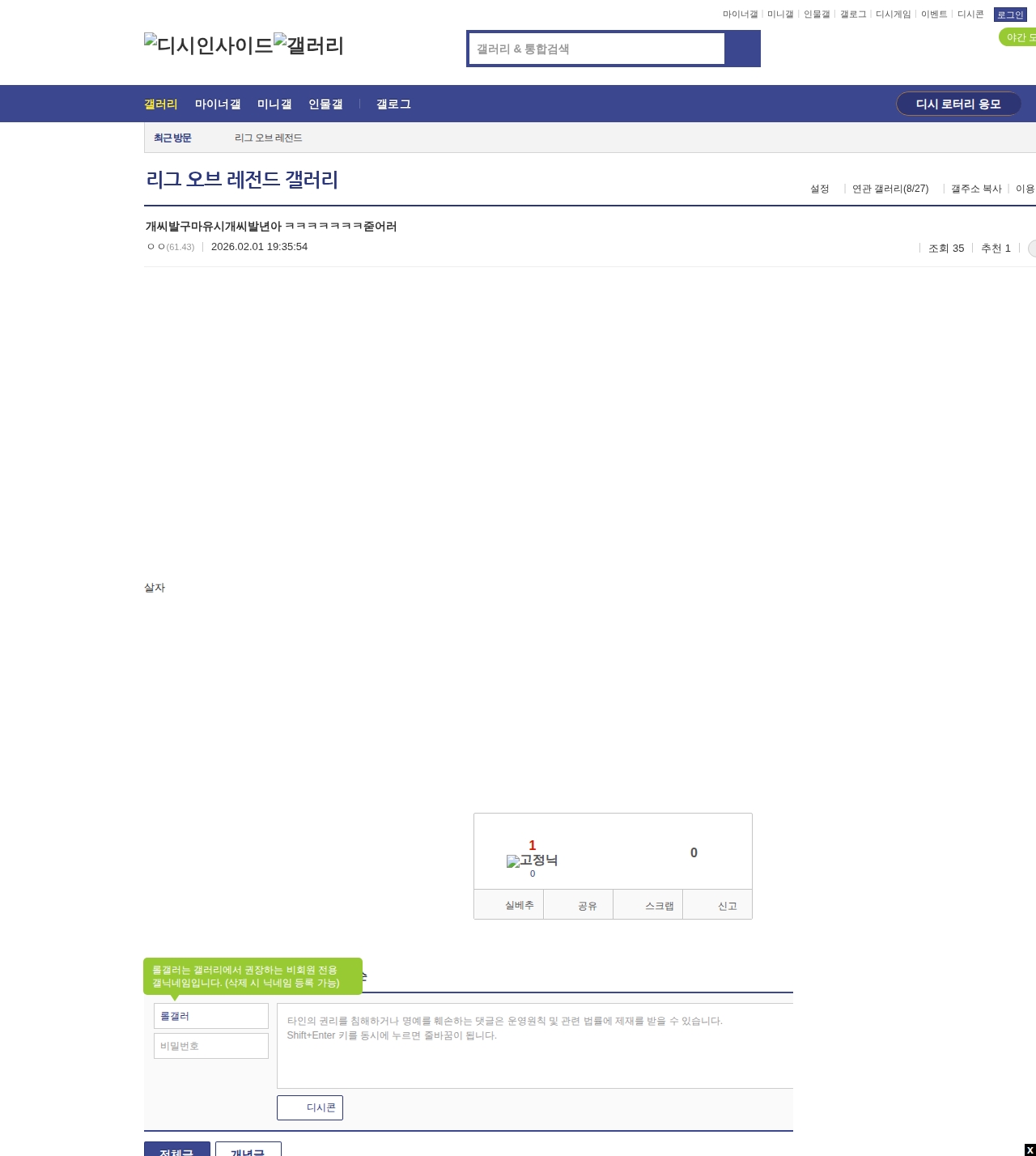The width and height of the screenshot is (1036, 1156).
Task: Close the bottom banner with the black X
Action: pos(1030,1150)
